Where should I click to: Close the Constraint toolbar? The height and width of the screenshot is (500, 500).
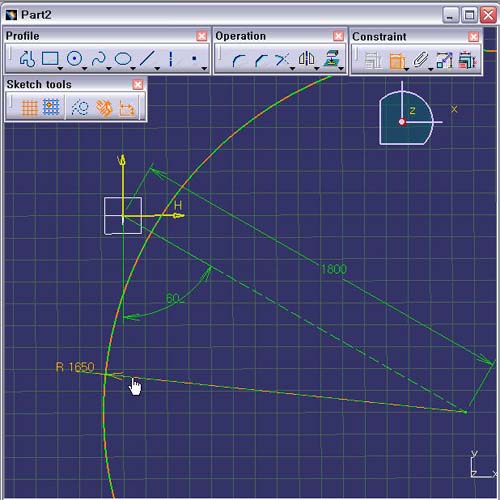click(x=473, y=37)
